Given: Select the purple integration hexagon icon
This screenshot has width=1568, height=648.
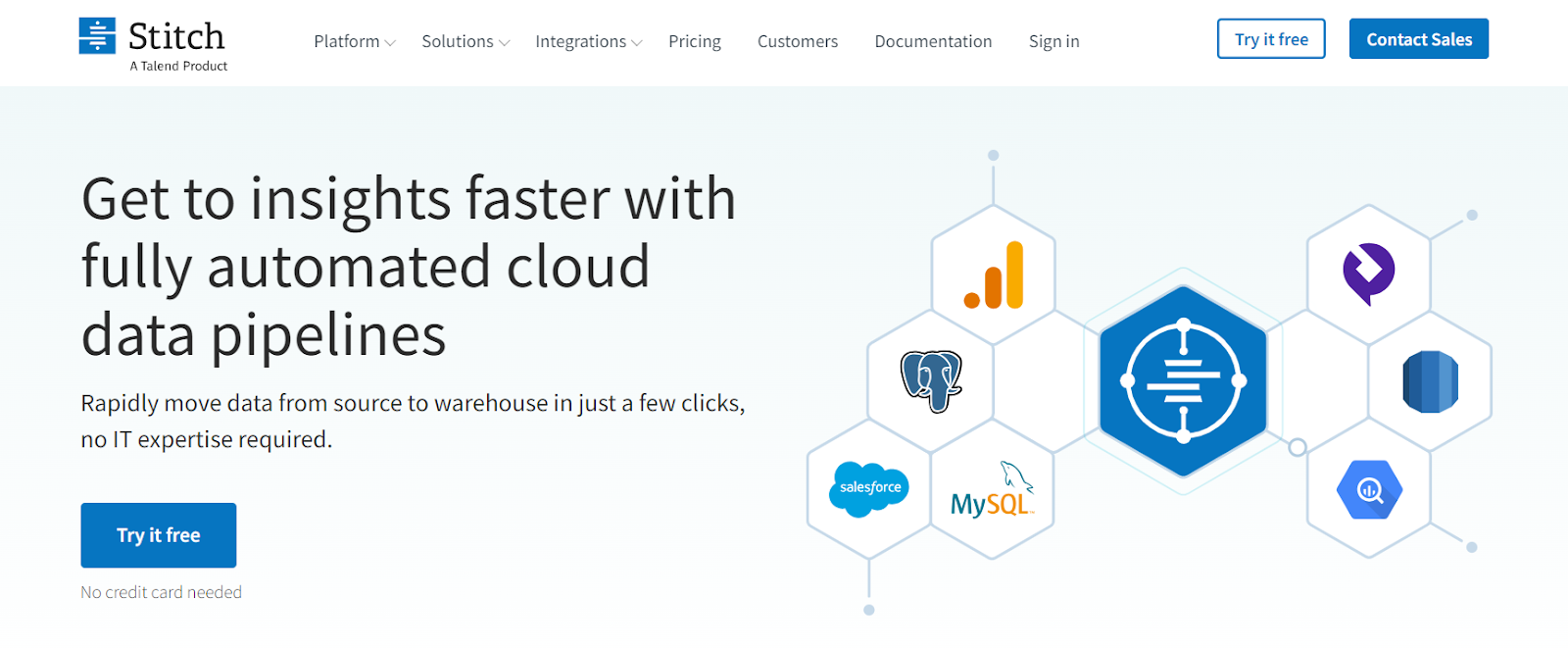Looking at the screenshot, I should [x=1369, y=274].
